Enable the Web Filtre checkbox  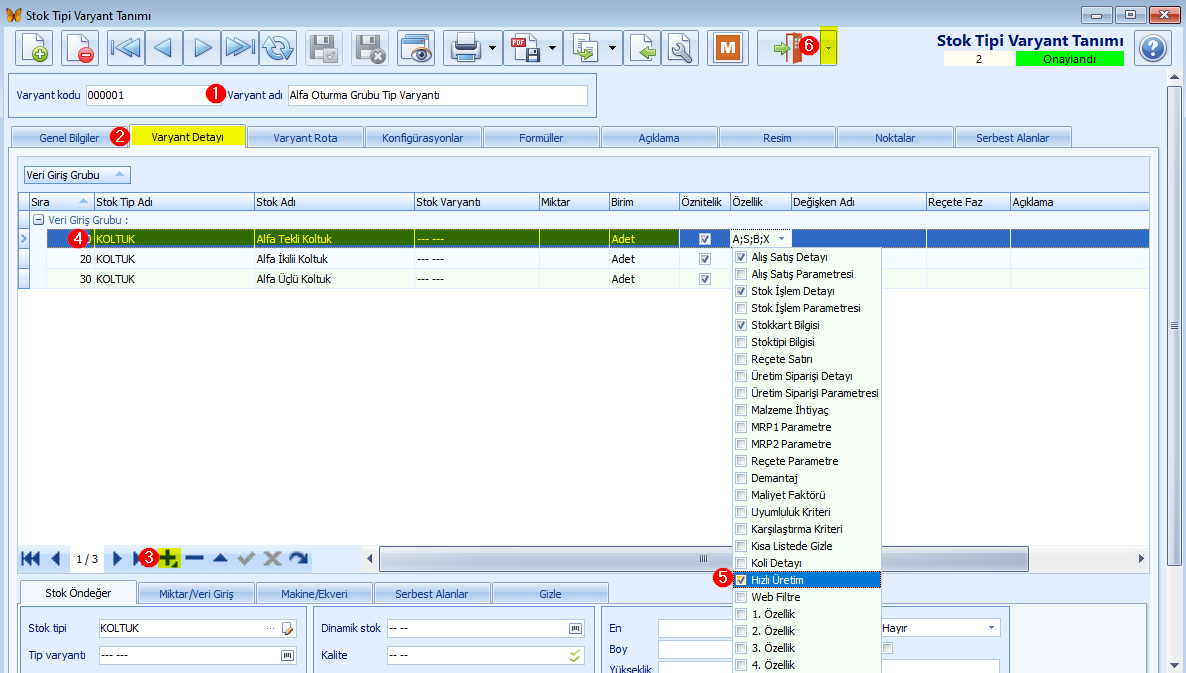click(741, 597)
